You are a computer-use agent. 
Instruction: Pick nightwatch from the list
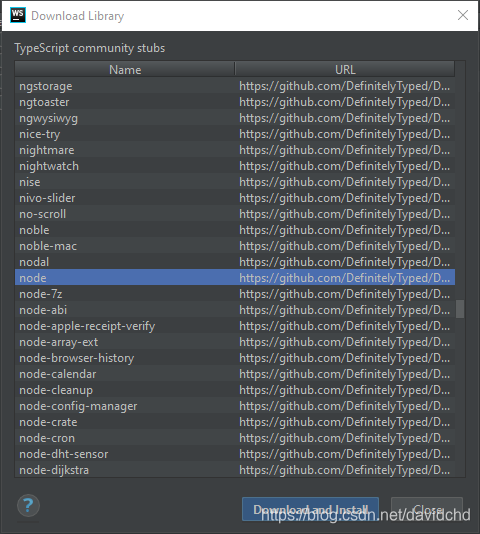(x=235, y=166)
